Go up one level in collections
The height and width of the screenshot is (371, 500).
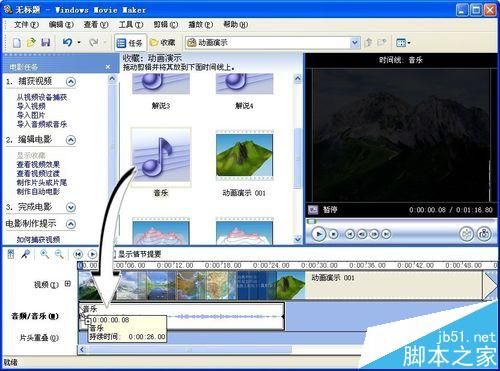368,42
